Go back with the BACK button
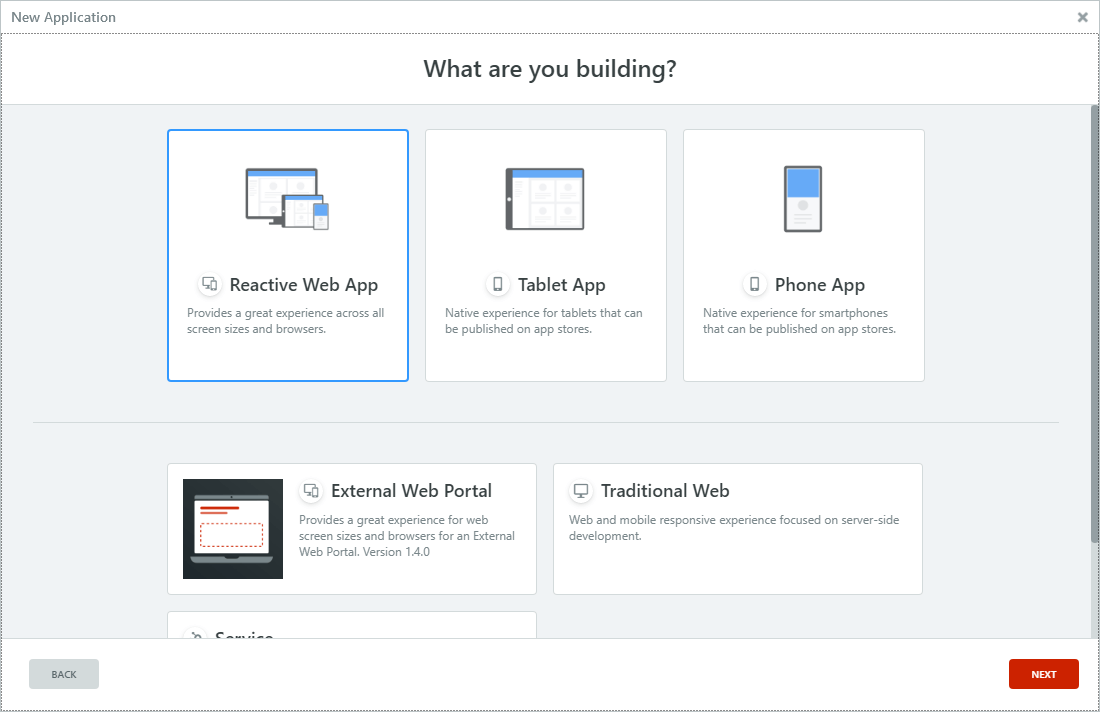 64,674
